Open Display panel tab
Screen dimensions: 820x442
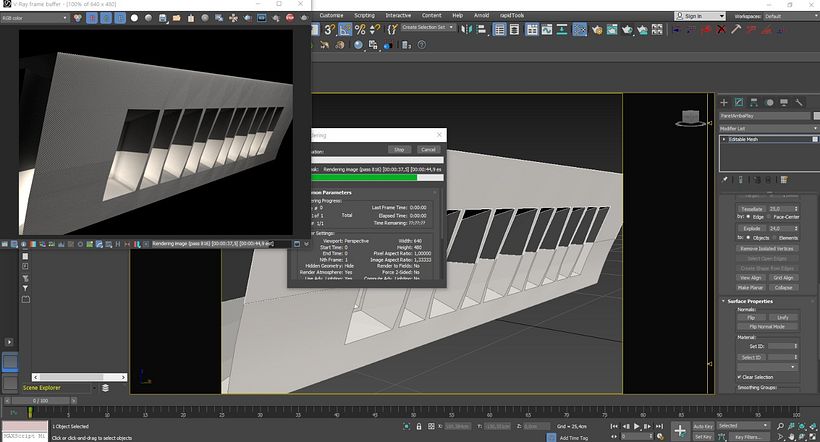click(784, 103)
